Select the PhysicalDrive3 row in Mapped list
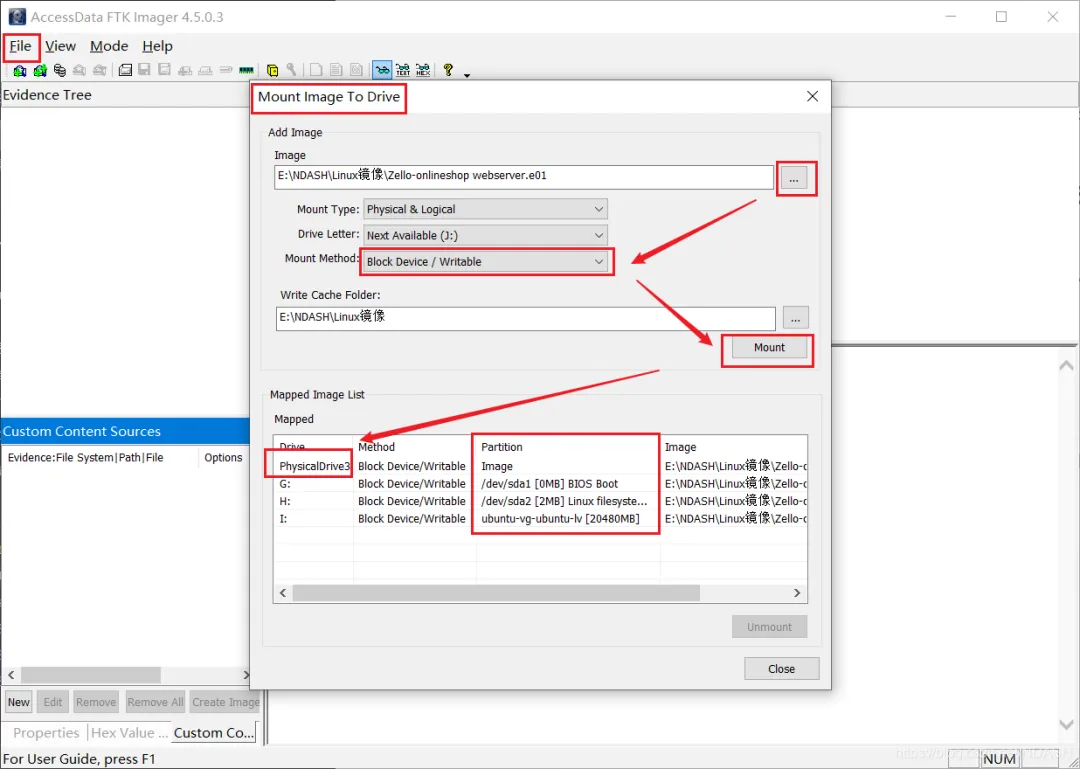 539,466
